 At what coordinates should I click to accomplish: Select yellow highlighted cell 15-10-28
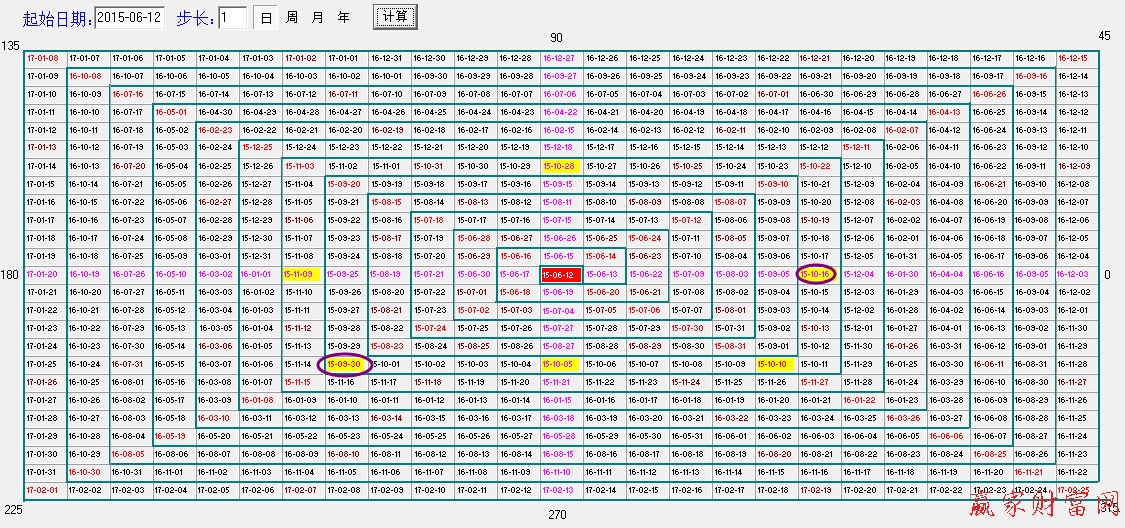[x=558, y=166]
